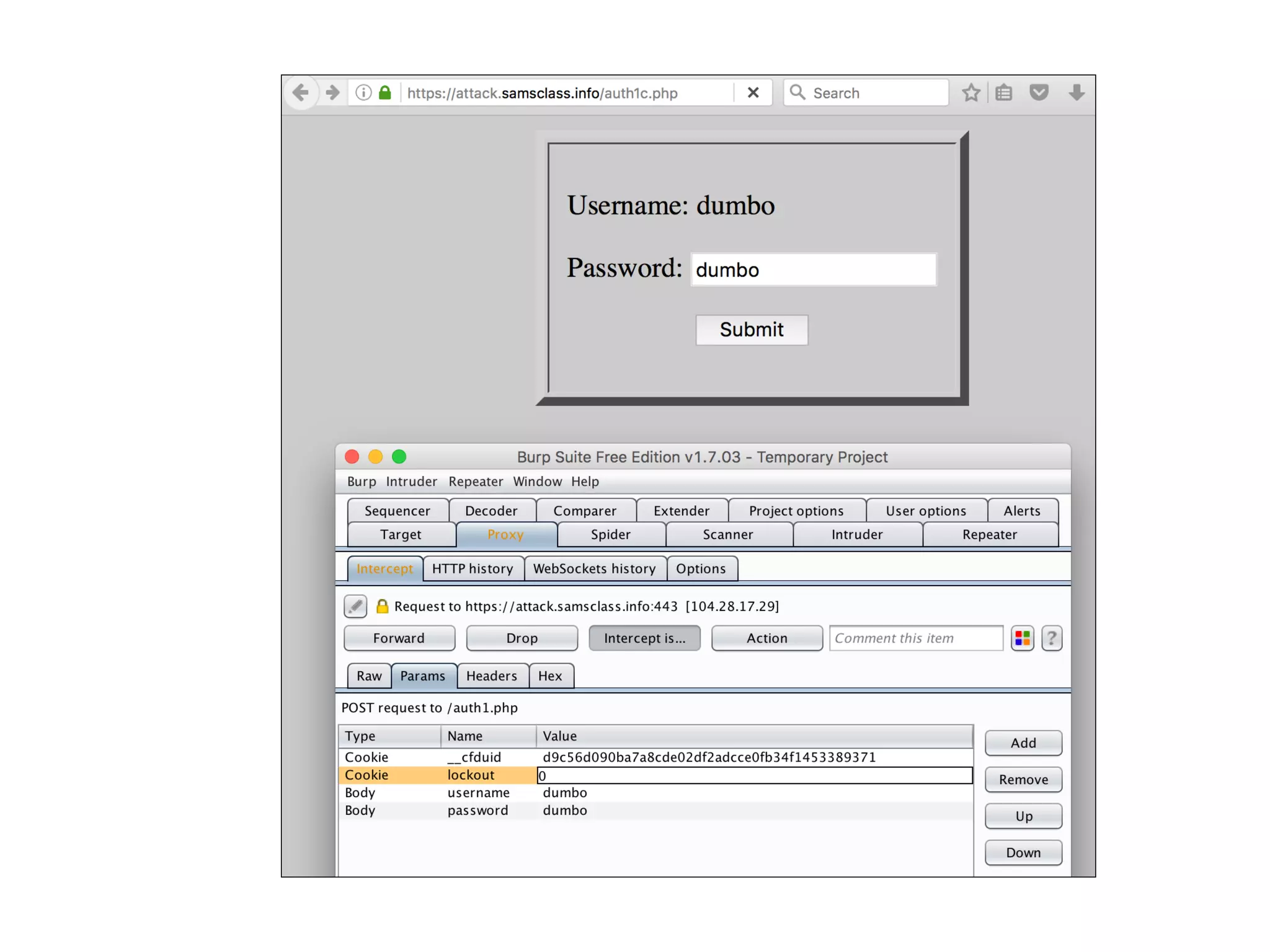Viewport: 1270px width, 952px height.
Task: Open the Intruder menu in menu bar
Action: 411,482
